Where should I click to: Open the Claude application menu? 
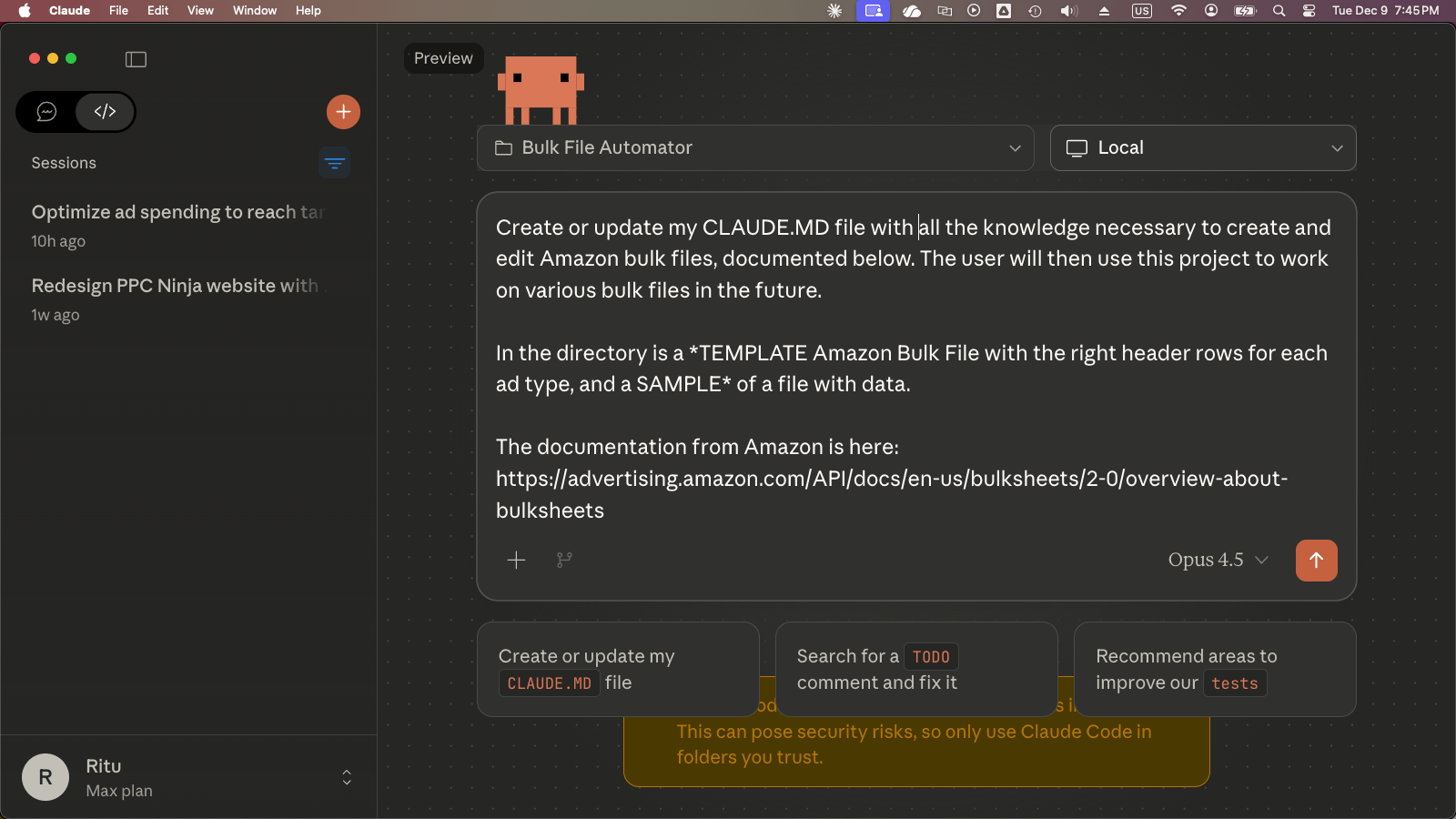point(69,11)
